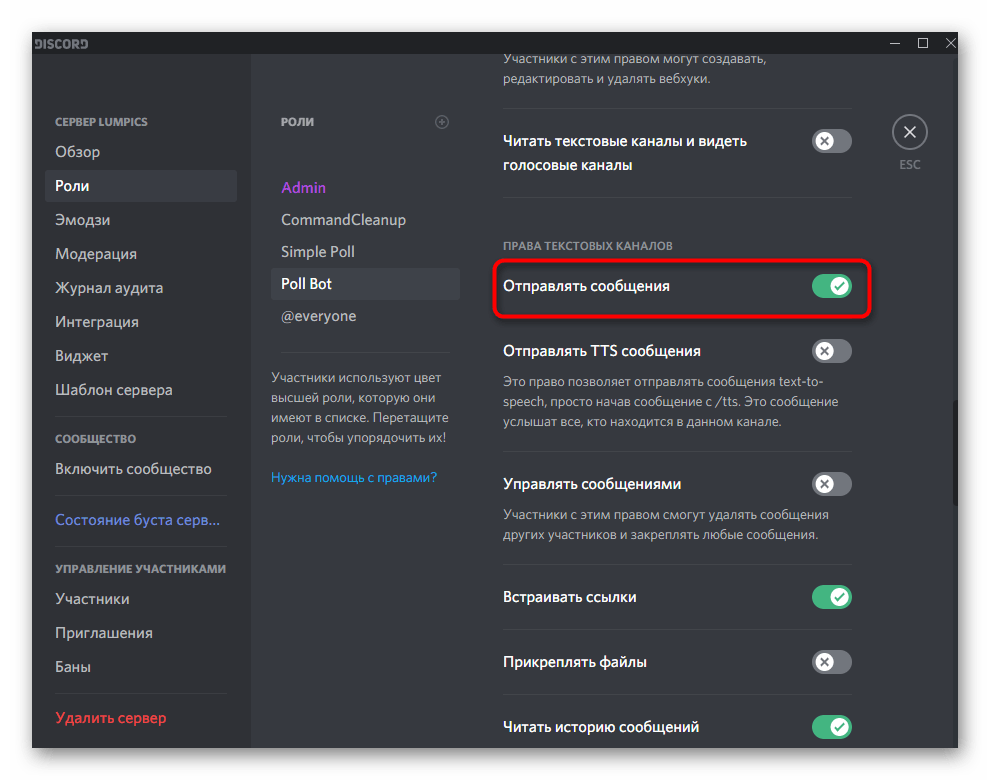This screenshot has height=780, width=990.
Task: Open the Эмодзи settings section
Action: 141,220
